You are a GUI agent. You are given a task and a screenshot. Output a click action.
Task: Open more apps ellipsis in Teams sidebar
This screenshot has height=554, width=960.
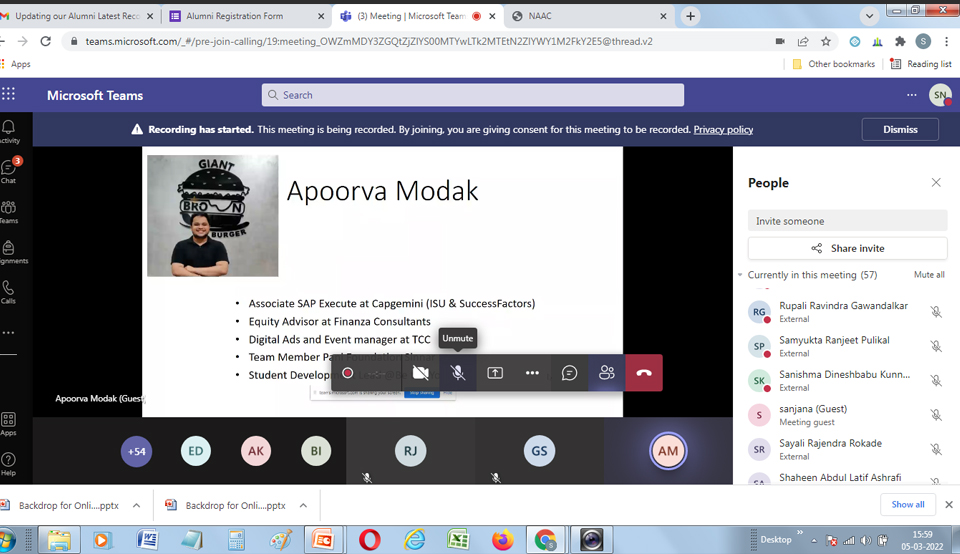tap(8, 332)
